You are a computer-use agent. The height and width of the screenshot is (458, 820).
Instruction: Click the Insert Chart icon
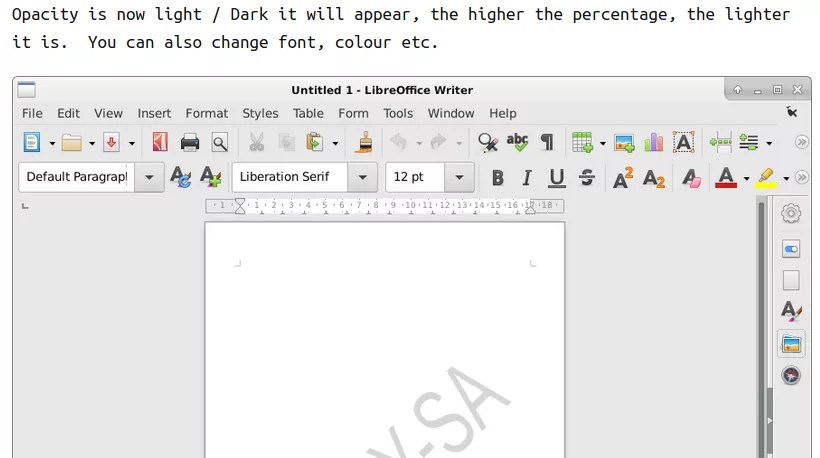coord(654,142)
